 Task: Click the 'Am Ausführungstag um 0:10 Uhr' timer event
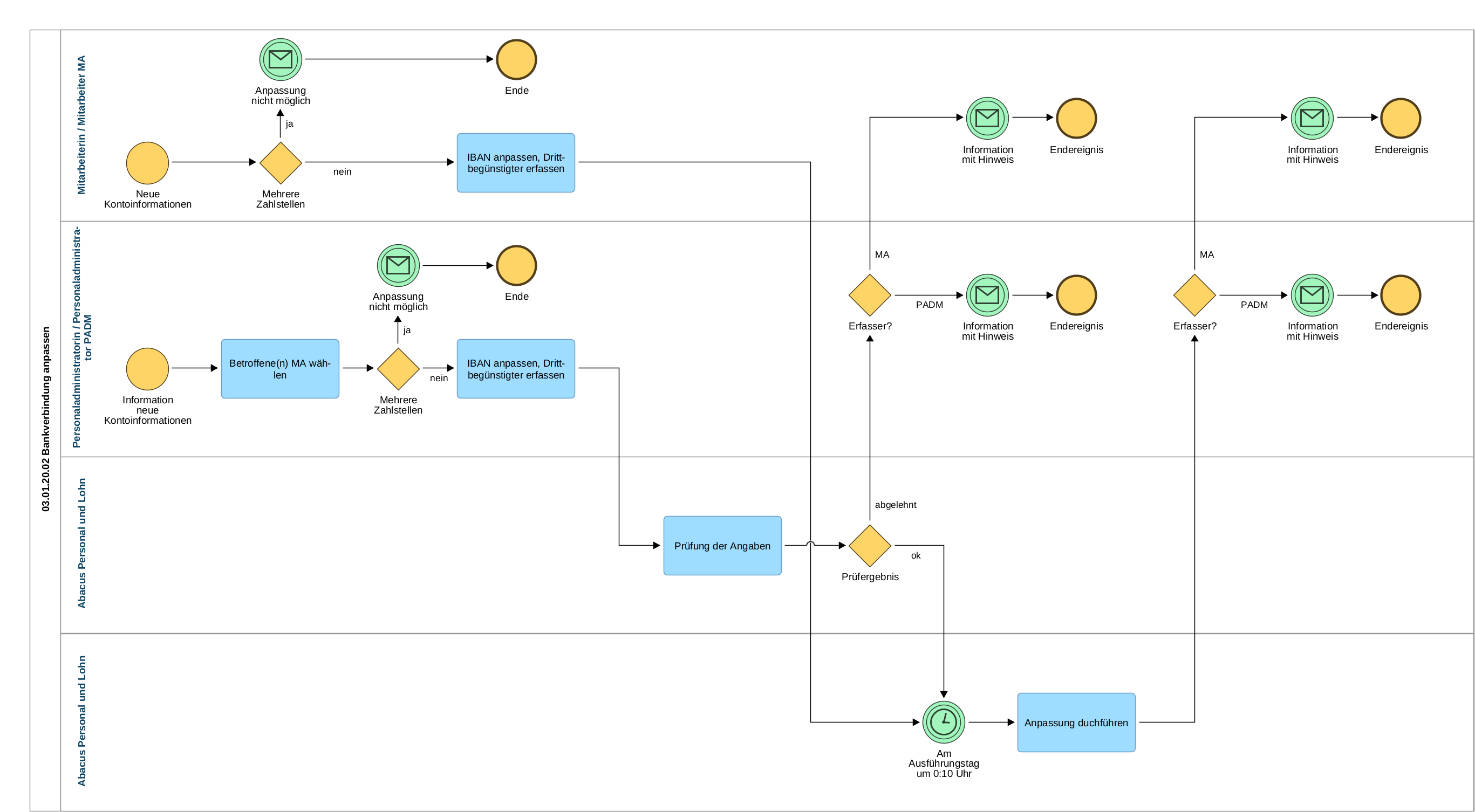[943, 721]
